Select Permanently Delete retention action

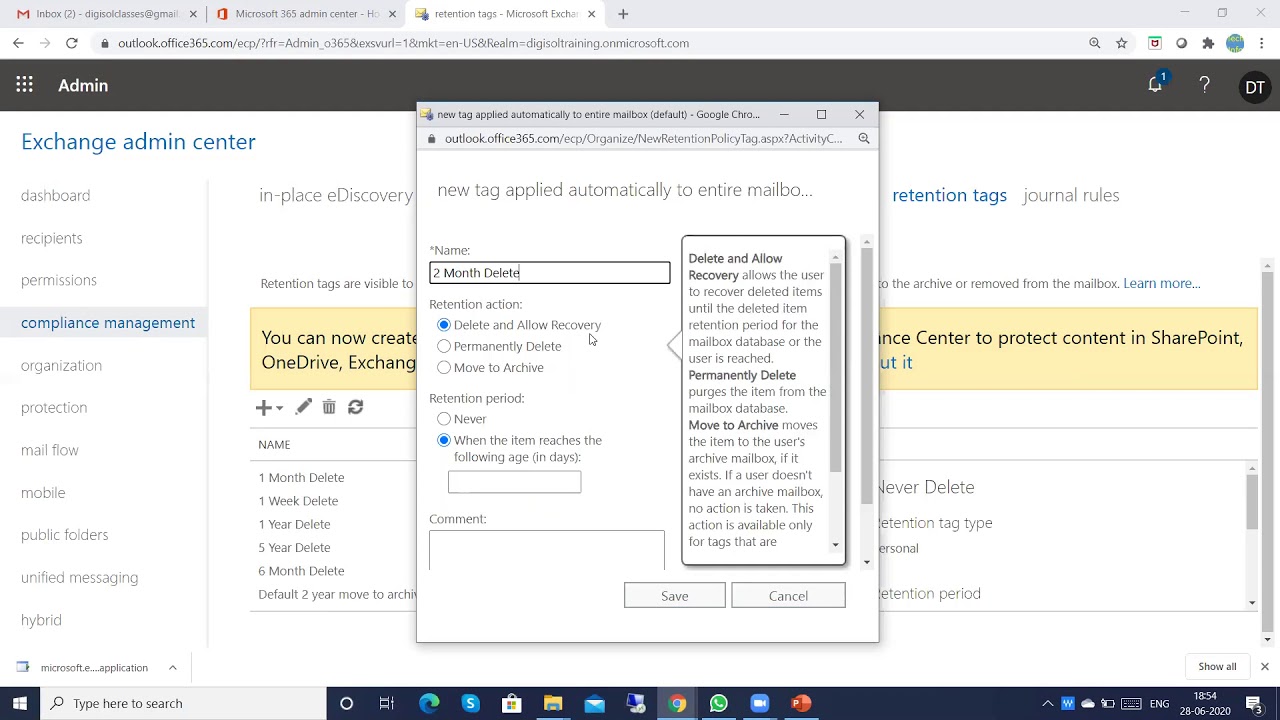point(444,346)
